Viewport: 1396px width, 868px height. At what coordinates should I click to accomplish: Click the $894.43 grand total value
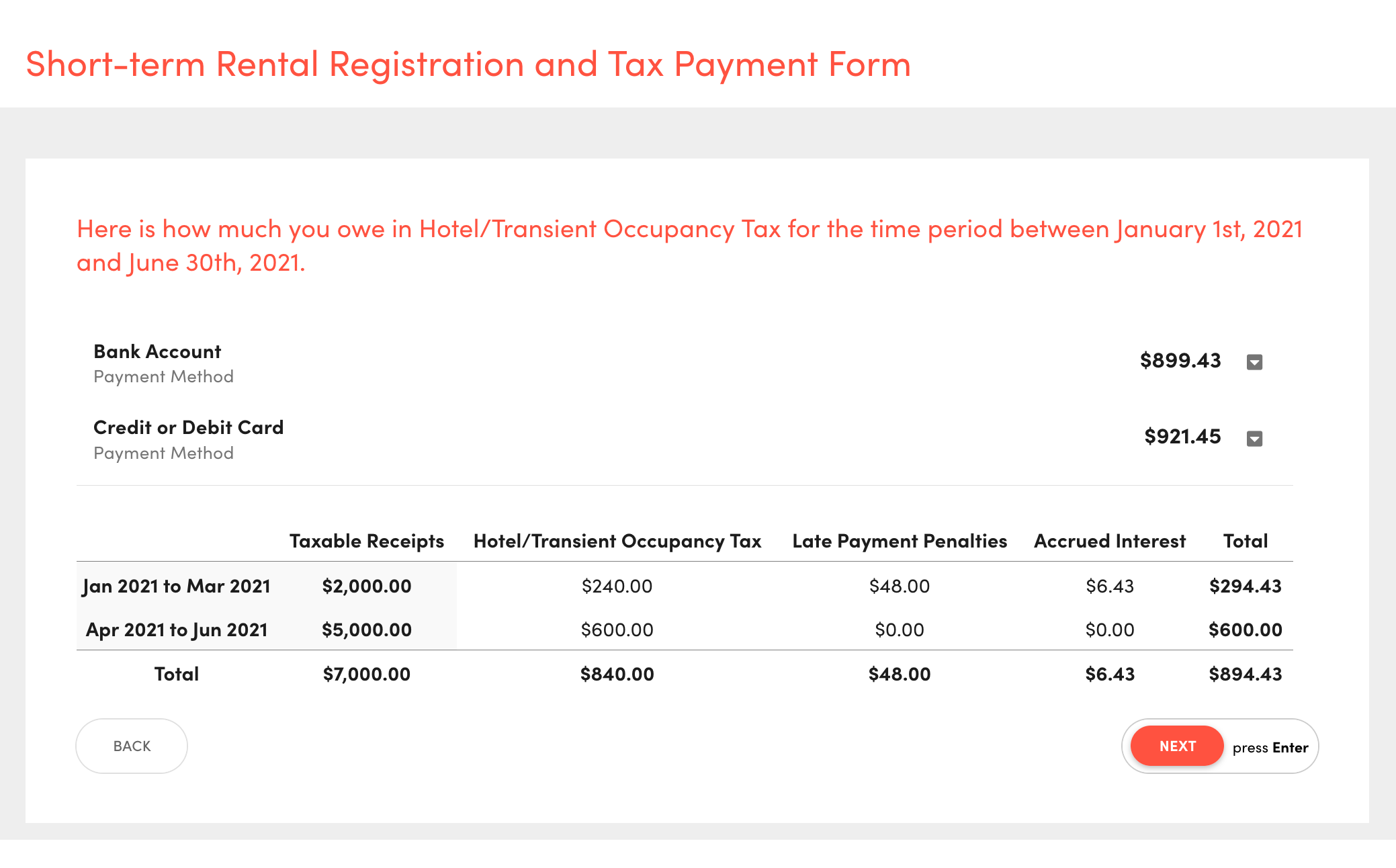[x=1245, y=674]
